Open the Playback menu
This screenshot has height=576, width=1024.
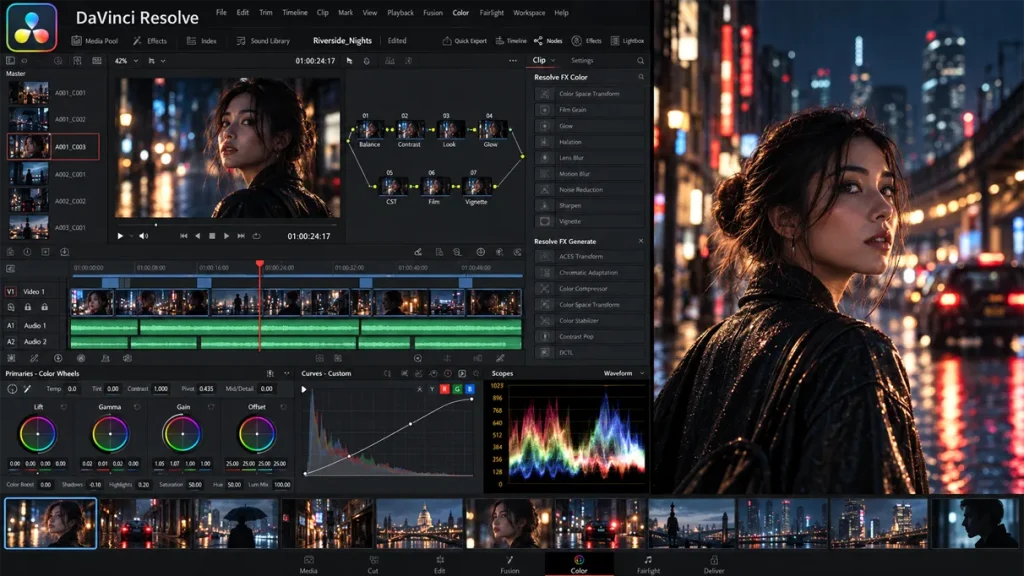[x=400, y=12]
